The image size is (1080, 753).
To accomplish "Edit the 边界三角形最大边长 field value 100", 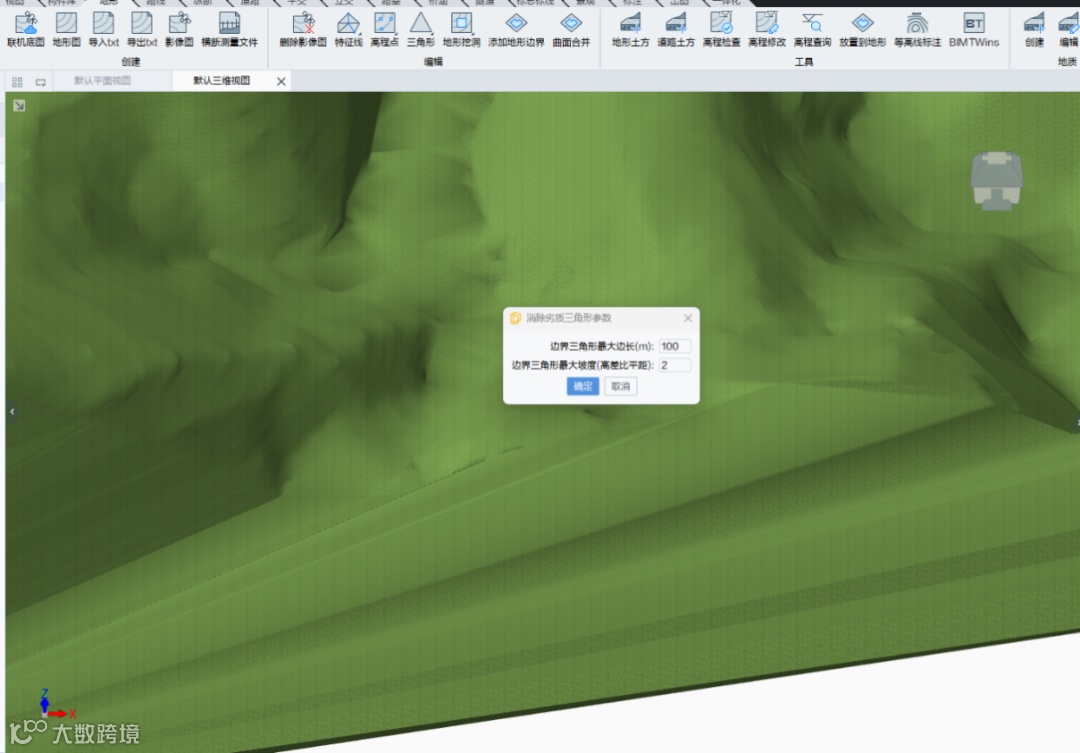I will [674, 346].
